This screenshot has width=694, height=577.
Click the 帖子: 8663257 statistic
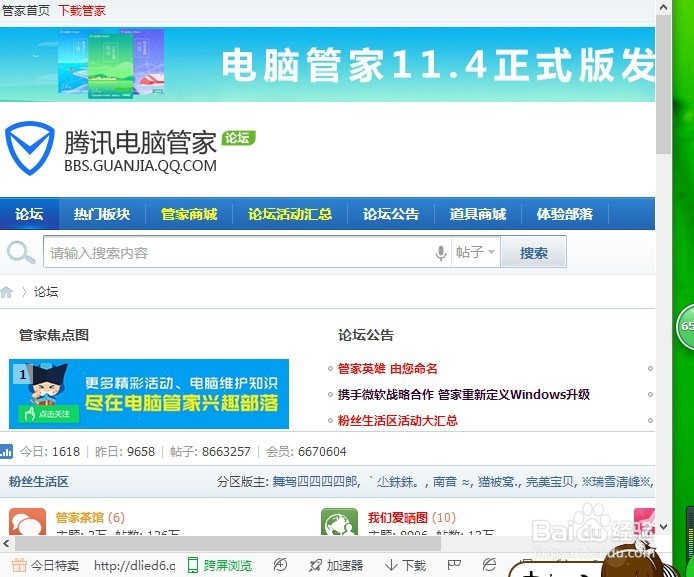pyautogui.click(x=210, y=451)
